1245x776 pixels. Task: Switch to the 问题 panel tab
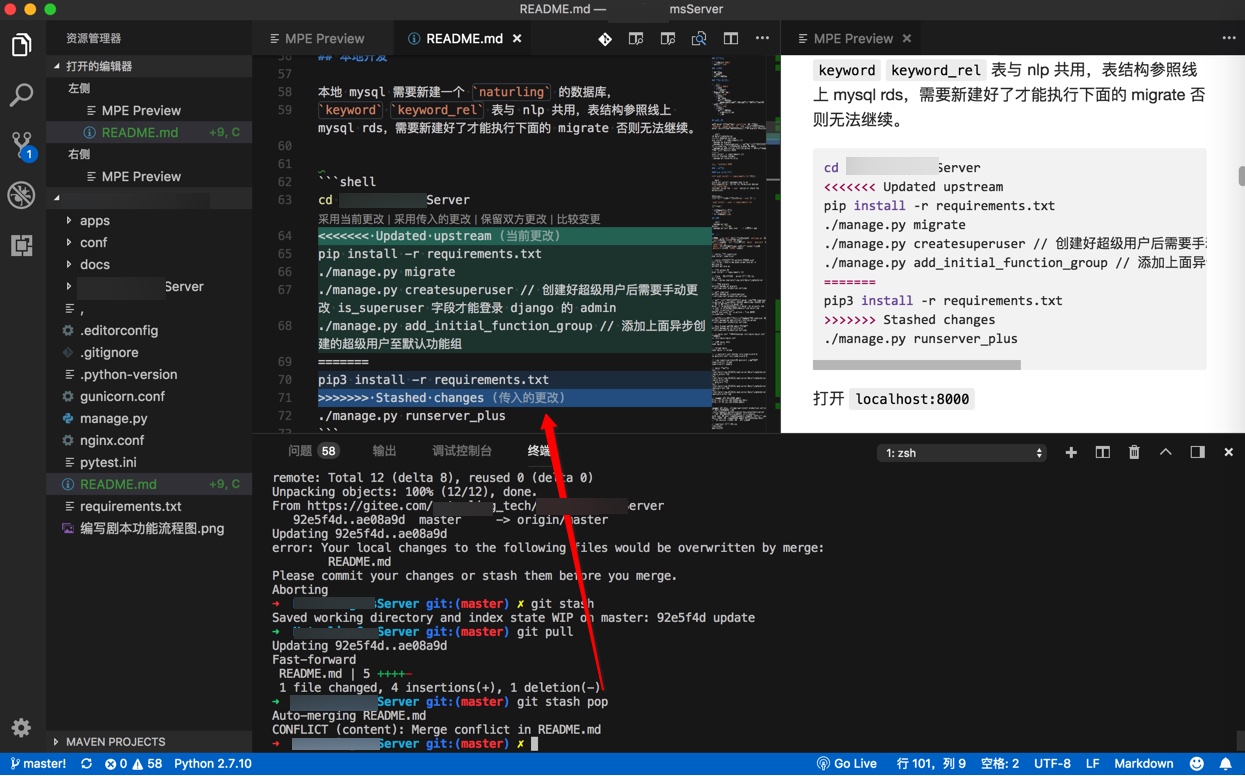point(313,451)
